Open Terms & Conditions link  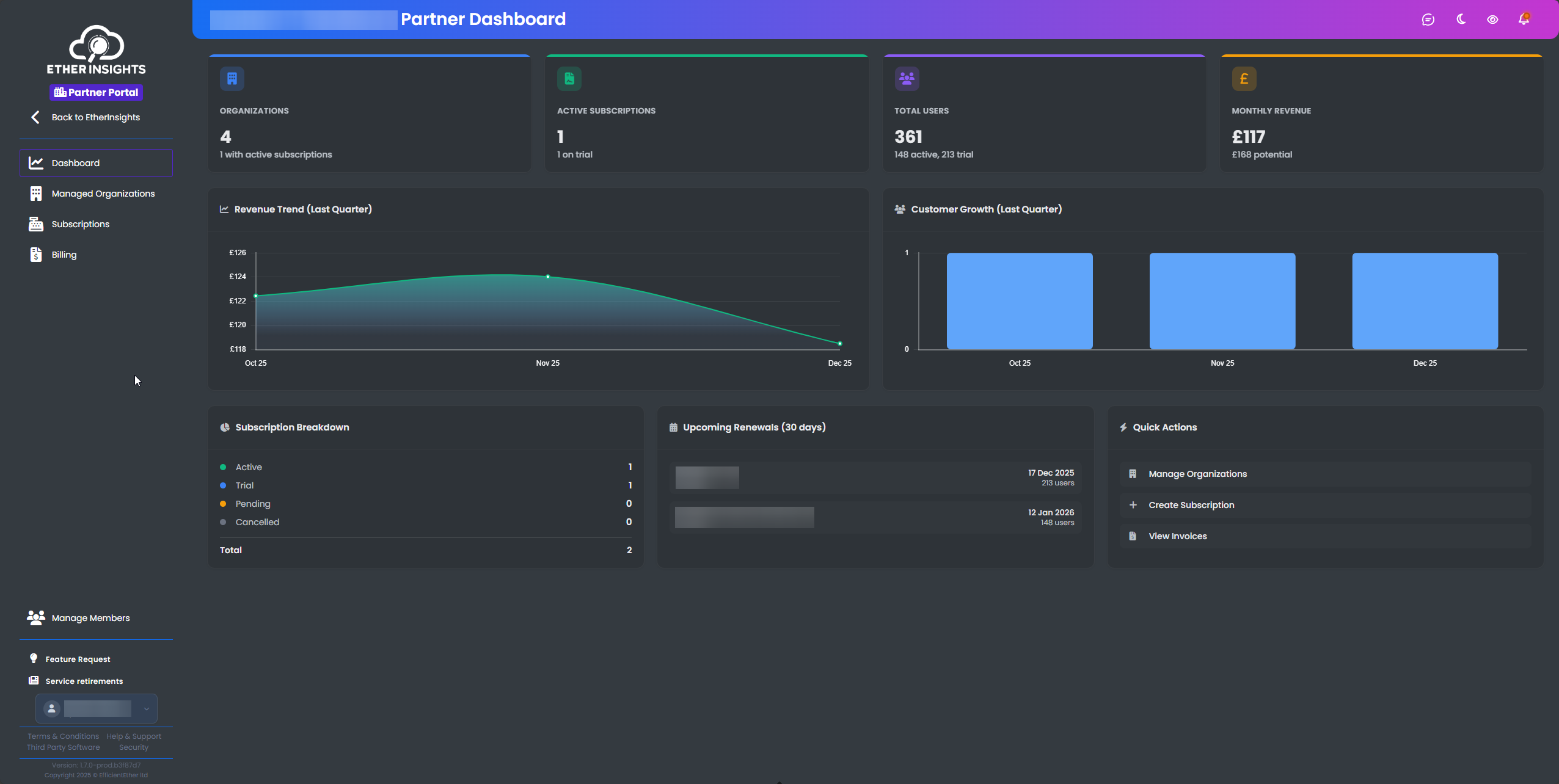coord(63,736)
